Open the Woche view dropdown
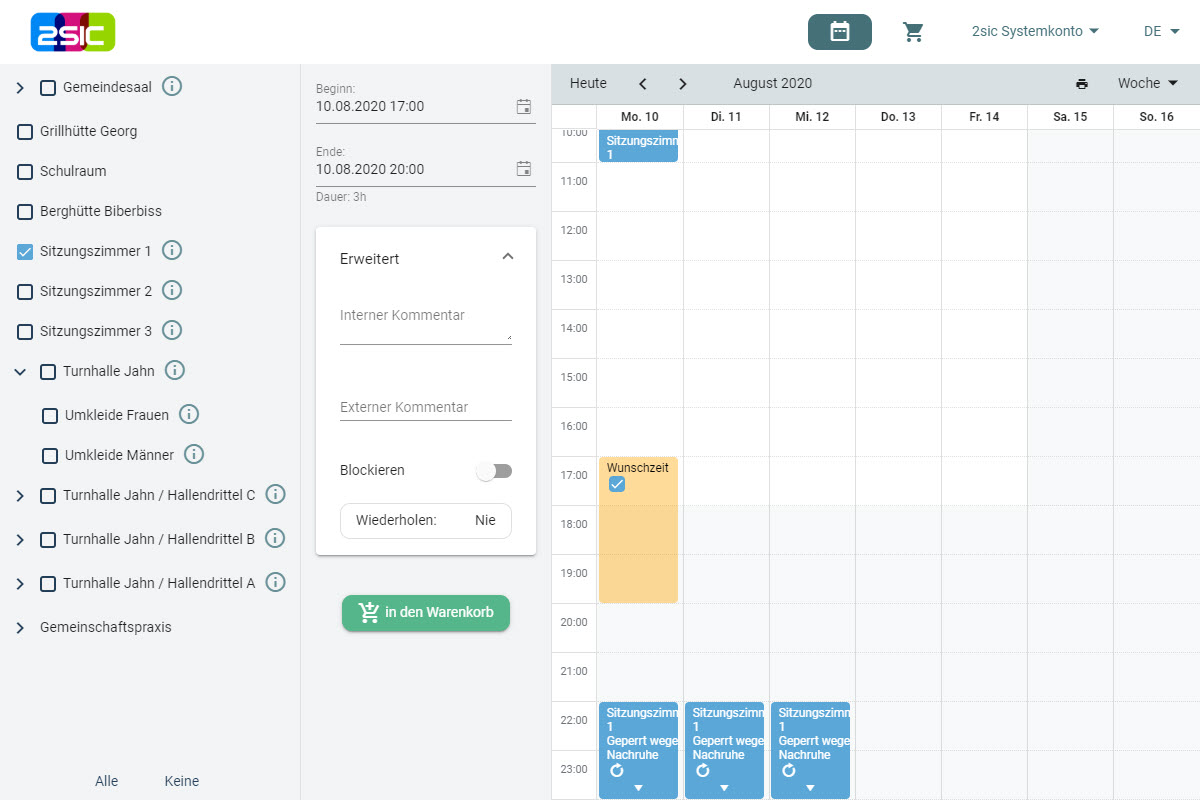 [x=1147, y=84]
